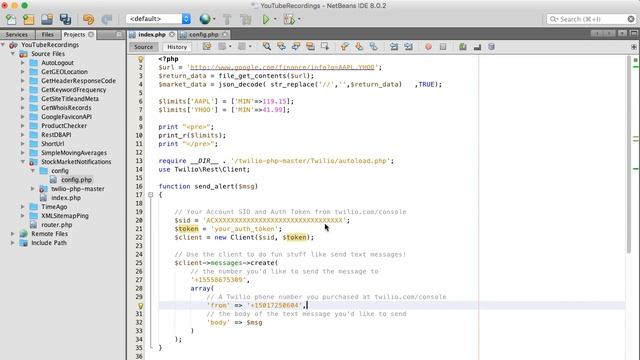Collapse the StockMarketNotifications folder
This screenshot has width=640, height=360.
(x=23, y=162)
